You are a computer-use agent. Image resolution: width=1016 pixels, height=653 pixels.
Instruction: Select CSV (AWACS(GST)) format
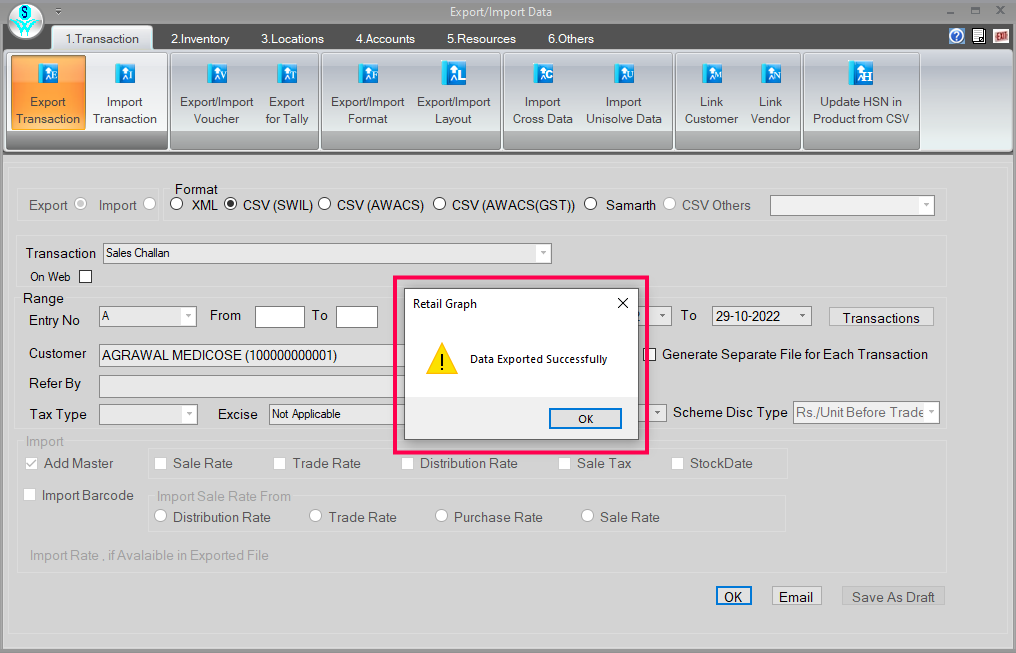point(439,204)
